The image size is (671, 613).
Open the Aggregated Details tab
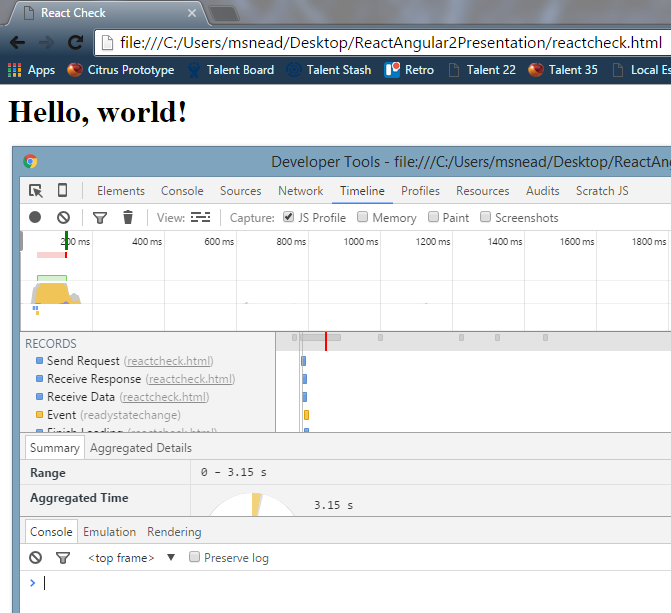pyautogui.click(x=141, y=448)
